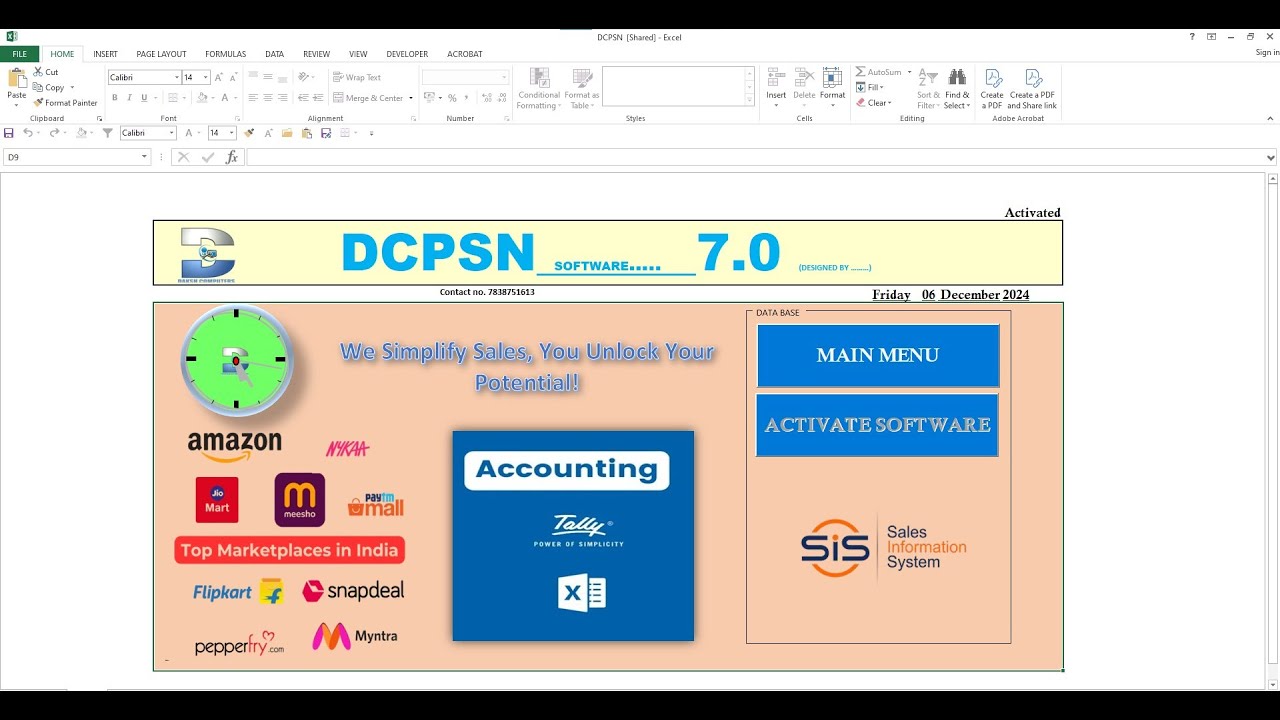Click the Cut scissors icon
The height and width of the screenshot is (720, 1280).
[38, 72]
